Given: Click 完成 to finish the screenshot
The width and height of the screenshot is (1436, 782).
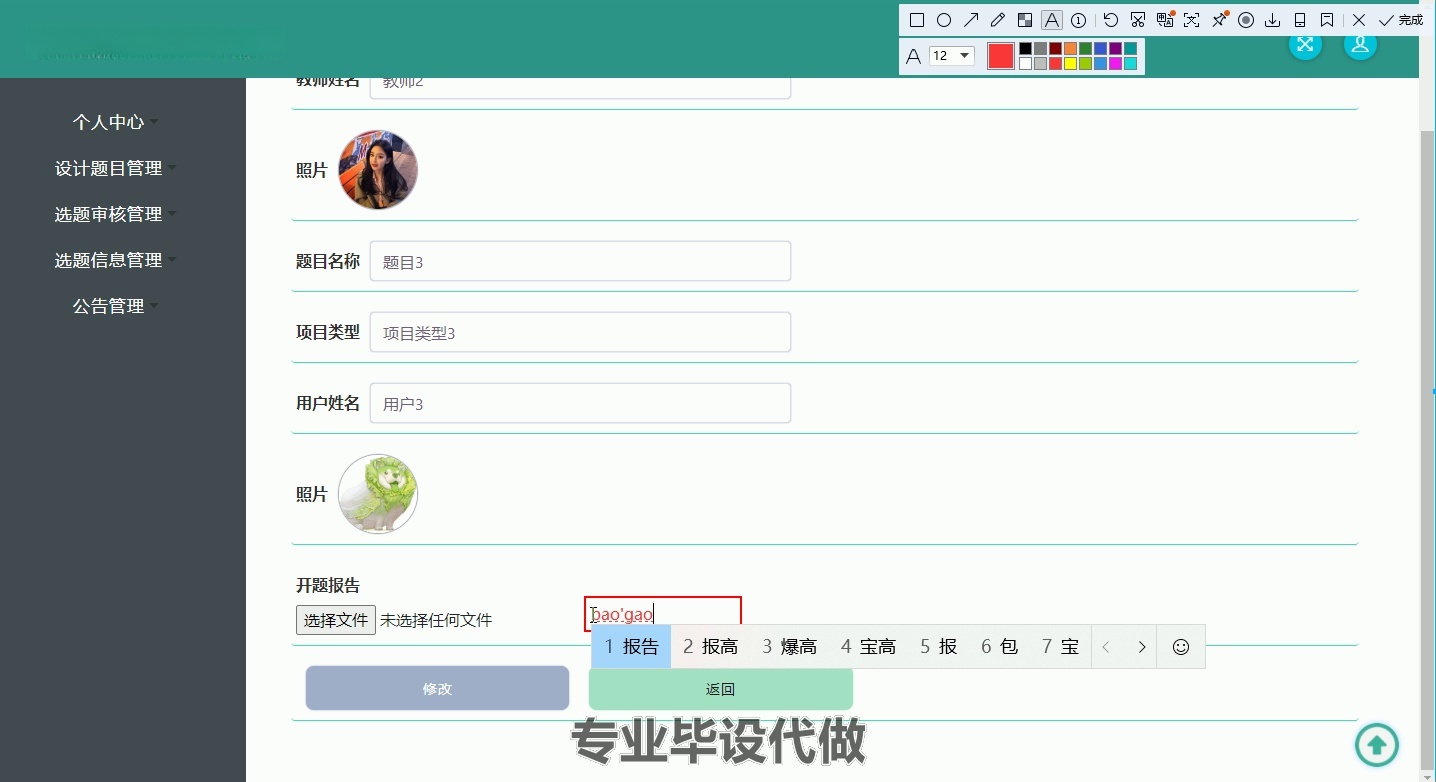Looking at the screenshot, I should click(1400, 20).
